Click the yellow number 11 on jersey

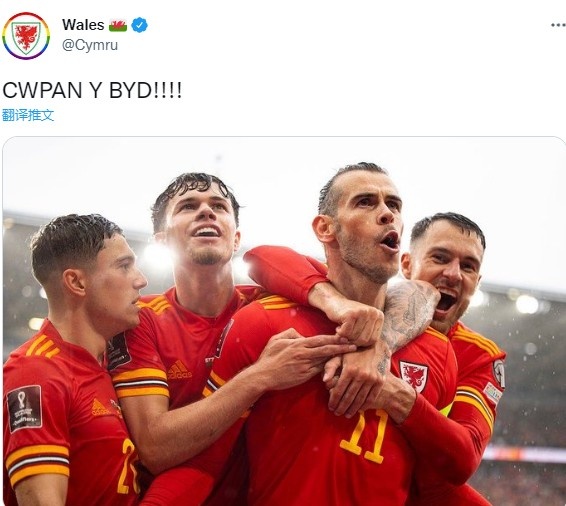coord(364,436)
